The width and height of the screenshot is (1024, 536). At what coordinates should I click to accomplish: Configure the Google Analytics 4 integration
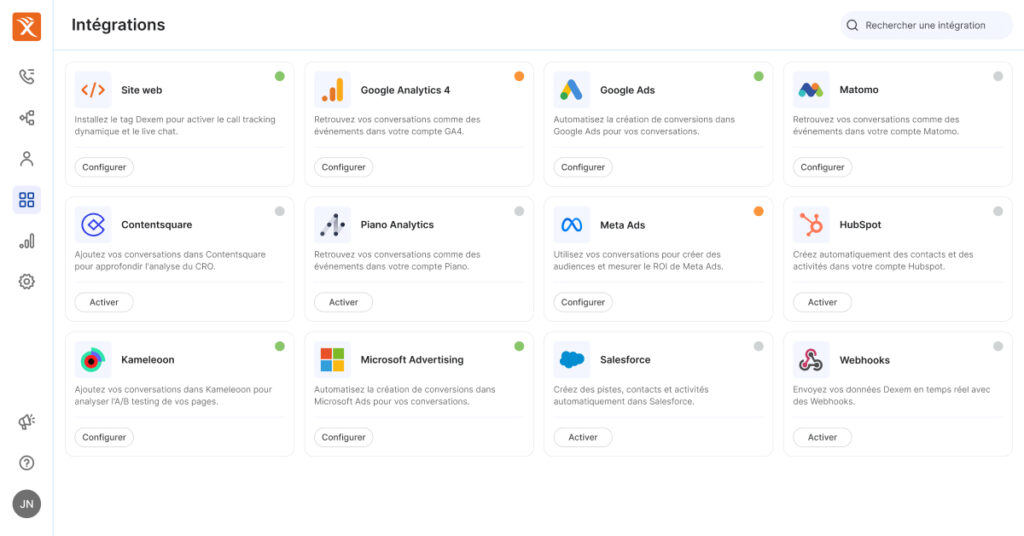pos(344,167)
